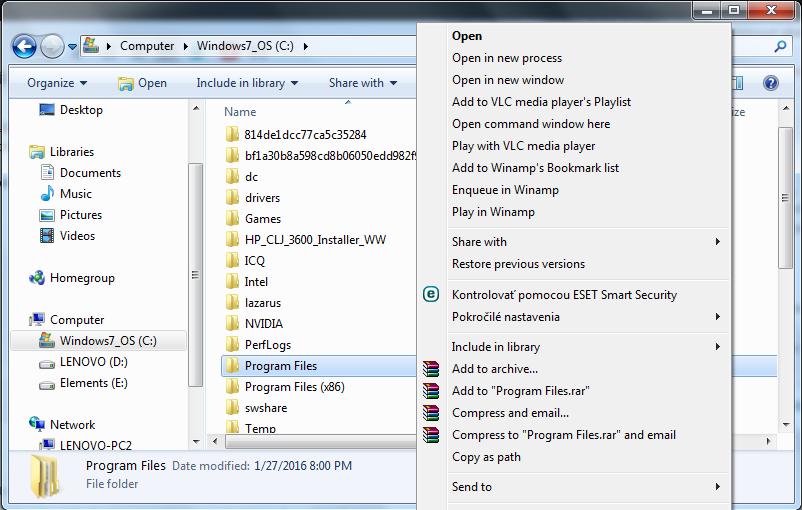This screenshot has width=802, height=510.
Task: Select Add to VLC media player's Playlist
Action: point(541,102)
